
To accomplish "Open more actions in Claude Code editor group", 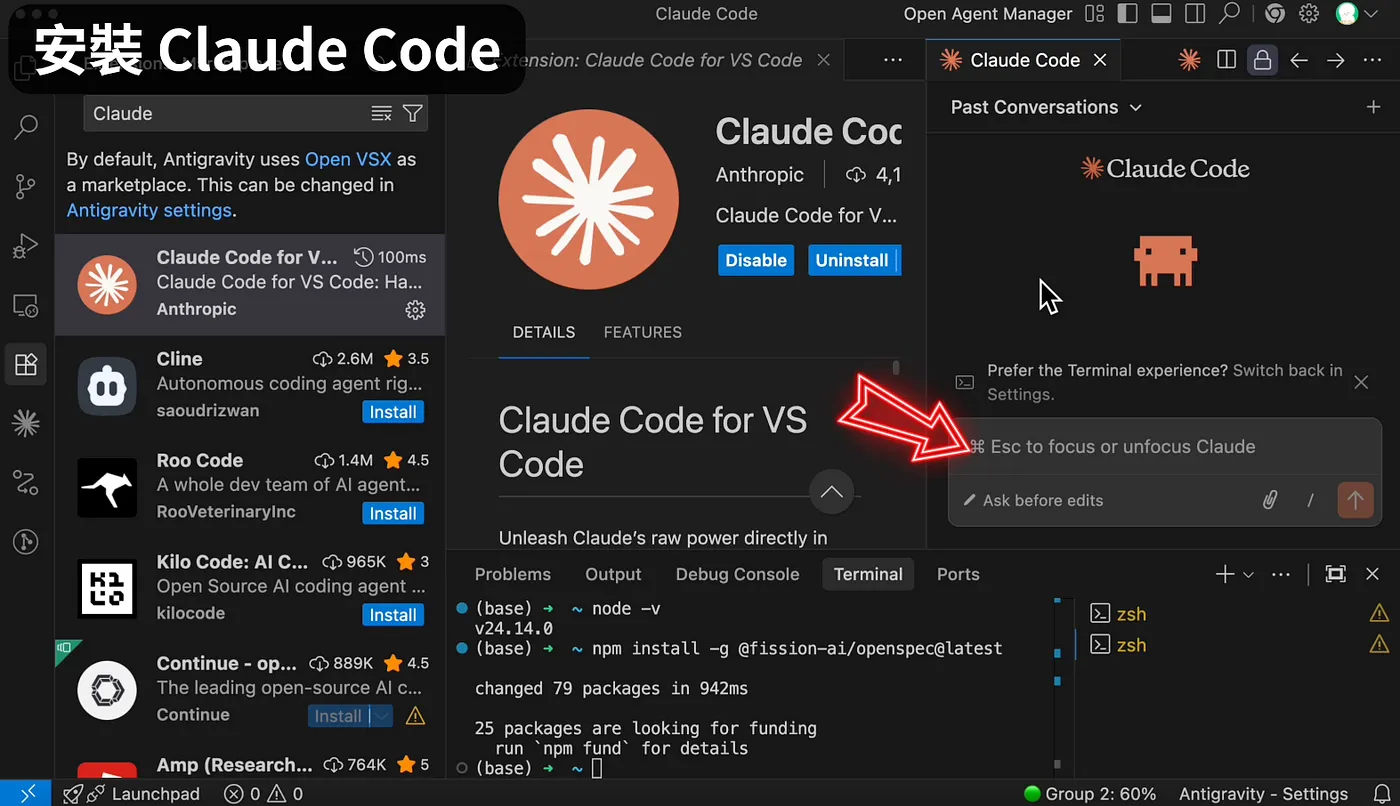I will (1372, 60).
